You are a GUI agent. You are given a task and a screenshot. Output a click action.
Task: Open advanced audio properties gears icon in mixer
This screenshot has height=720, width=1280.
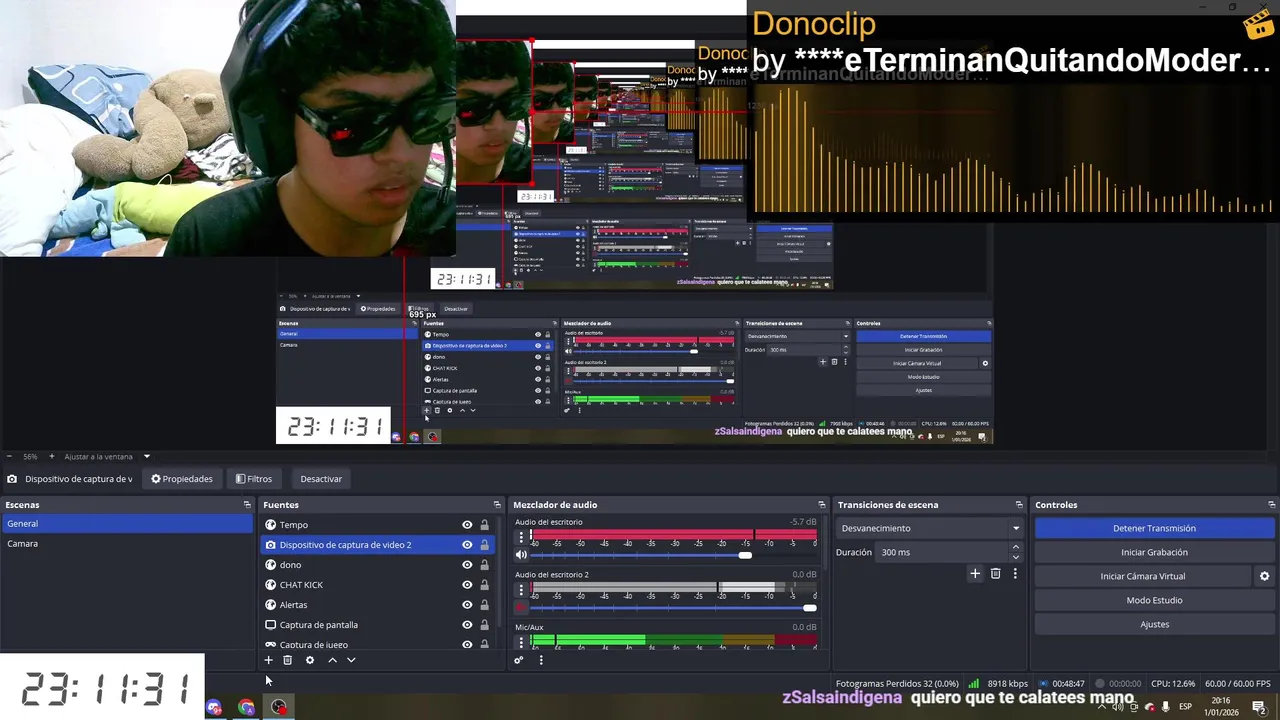518,660
